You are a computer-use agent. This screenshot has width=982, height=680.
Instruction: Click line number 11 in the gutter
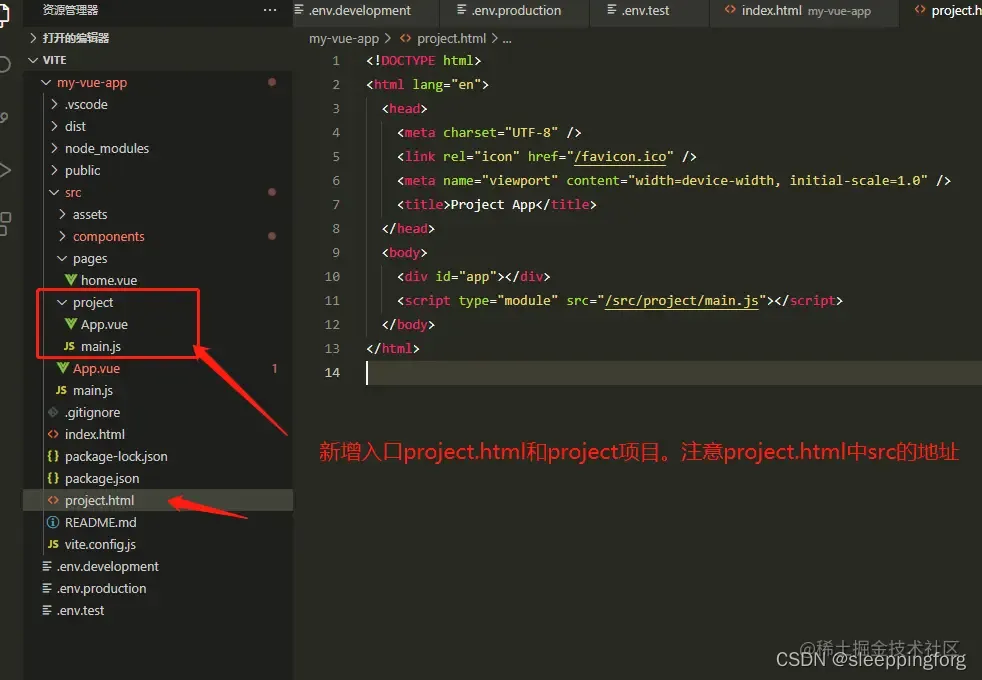point(332,301)
